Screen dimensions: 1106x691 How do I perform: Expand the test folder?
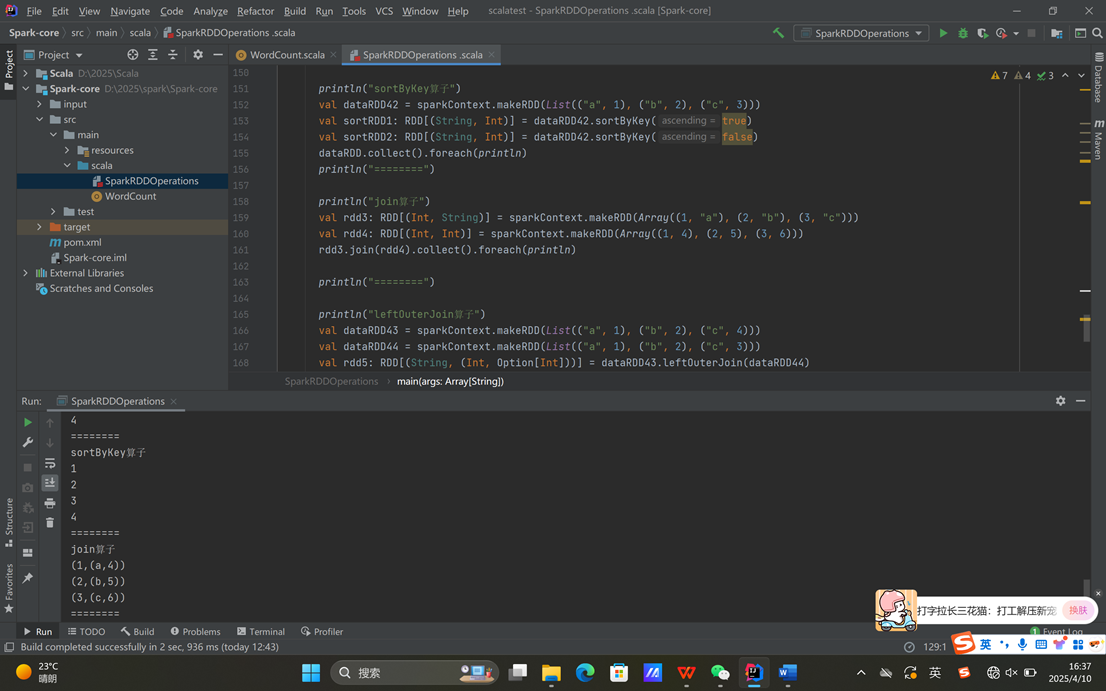coord(53,212)
